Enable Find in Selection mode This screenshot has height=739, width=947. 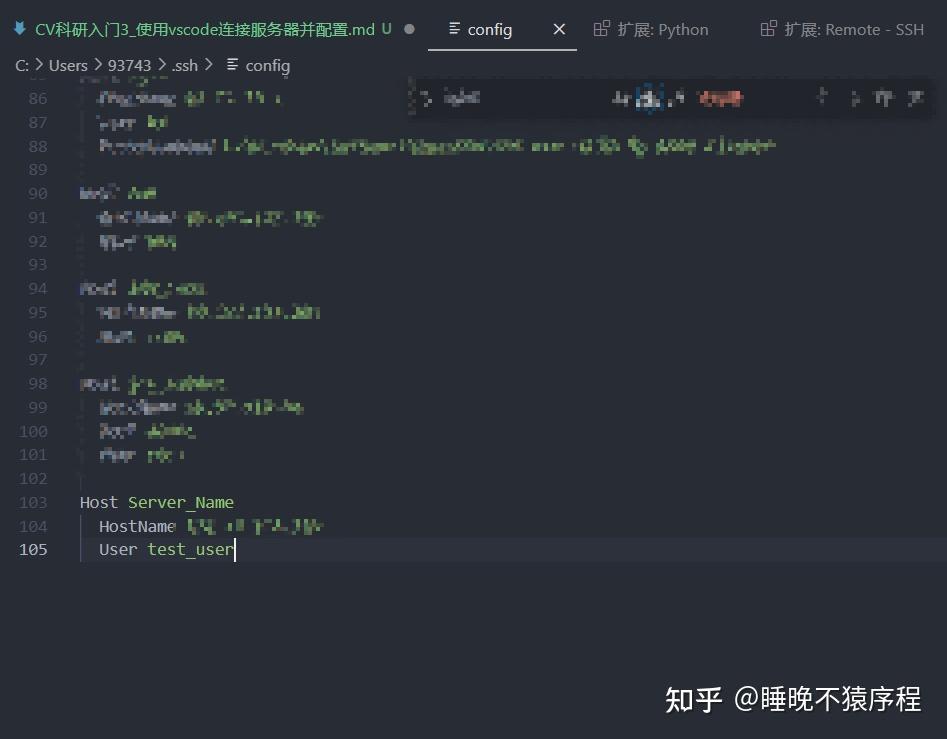point(885,98)
